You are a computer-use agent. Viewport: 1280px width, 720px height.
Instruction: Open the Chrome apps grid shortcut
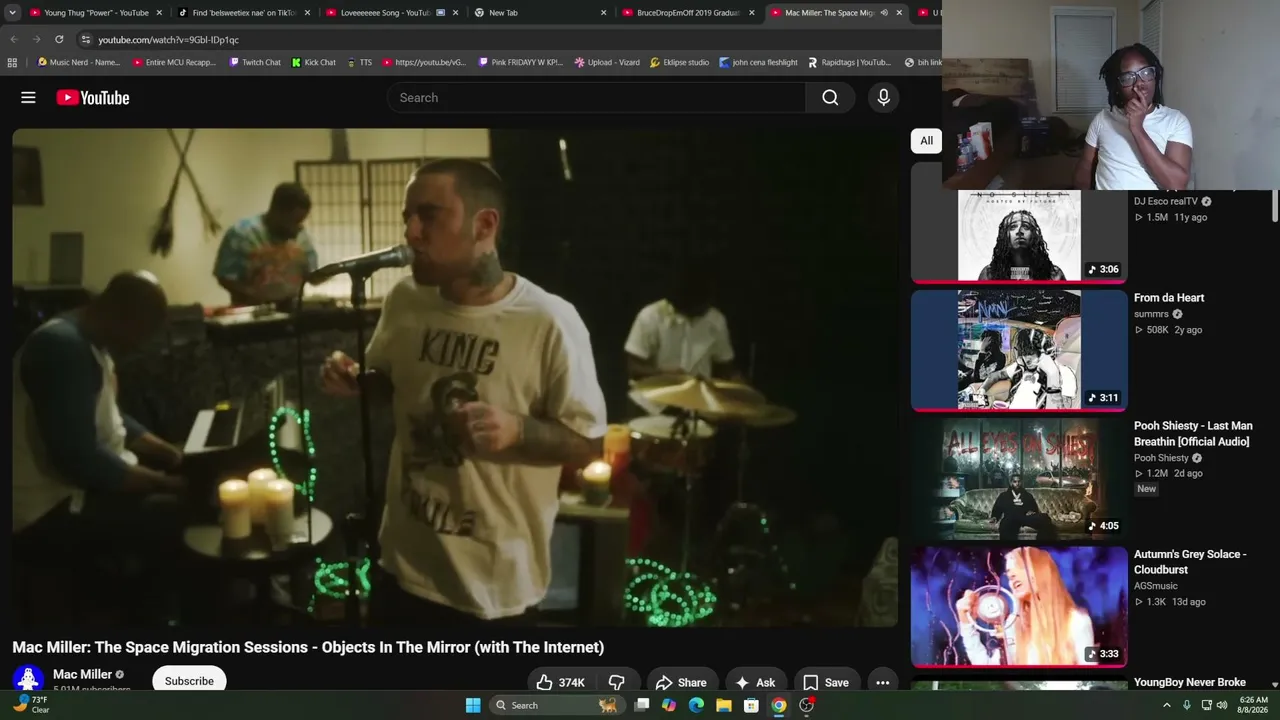click(x=12, y=62)
